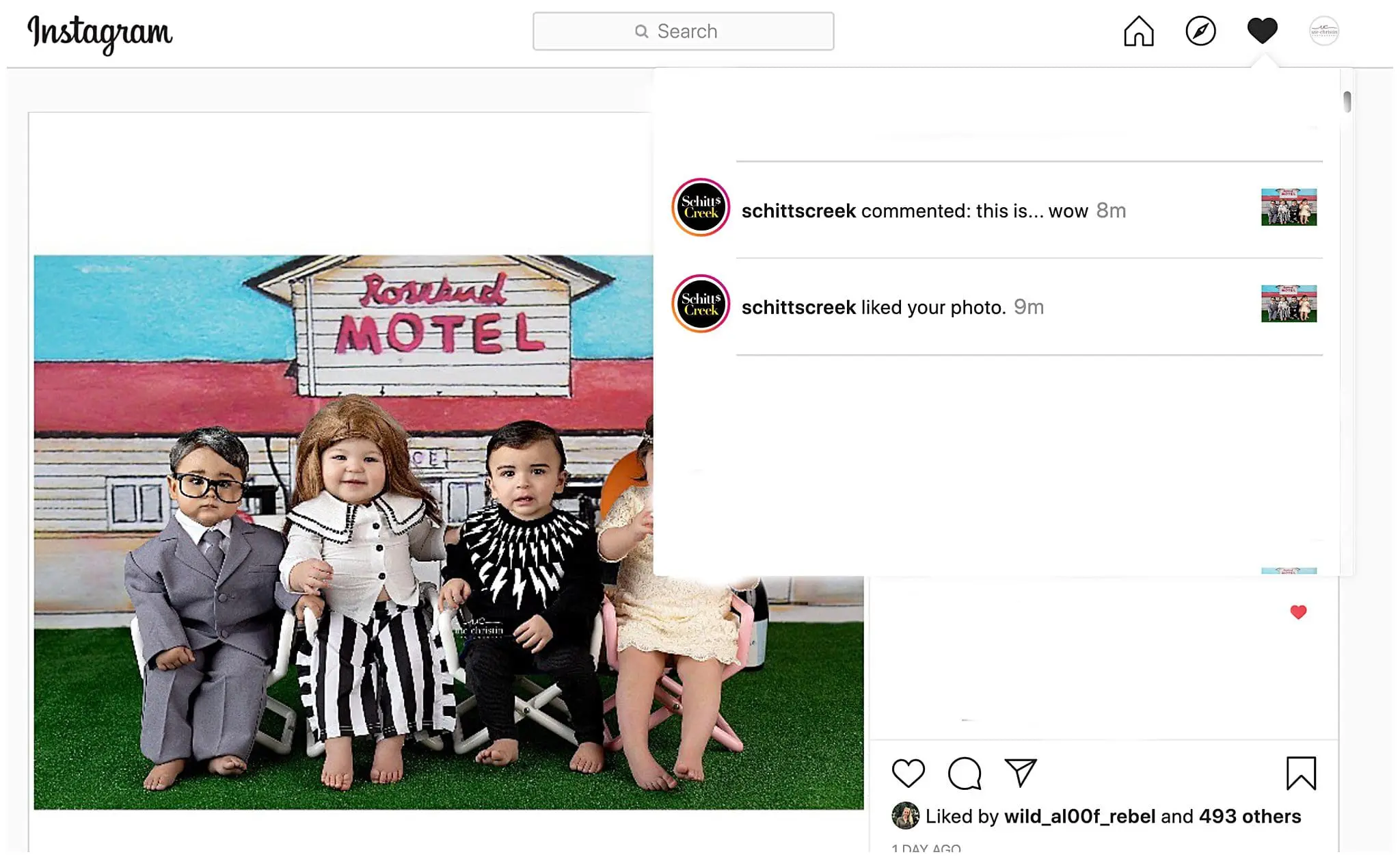Screen dimensions: 1400x859
Task: View the 493 others likes list
Action: click(x=1250, y=816)
